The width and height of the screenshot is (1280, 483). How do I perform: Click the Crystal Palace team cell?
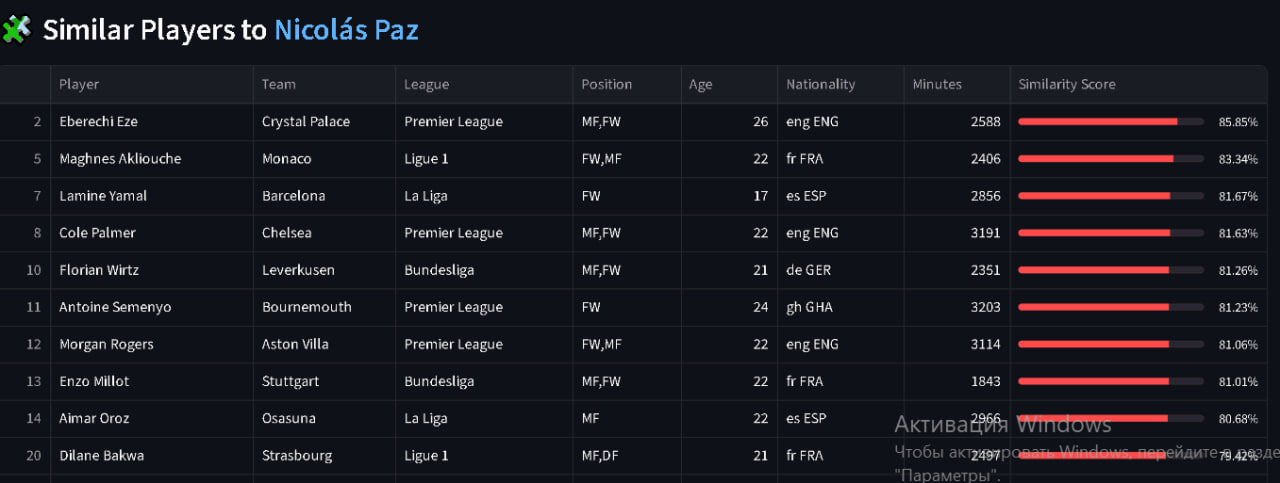click(x=306, y=122)
